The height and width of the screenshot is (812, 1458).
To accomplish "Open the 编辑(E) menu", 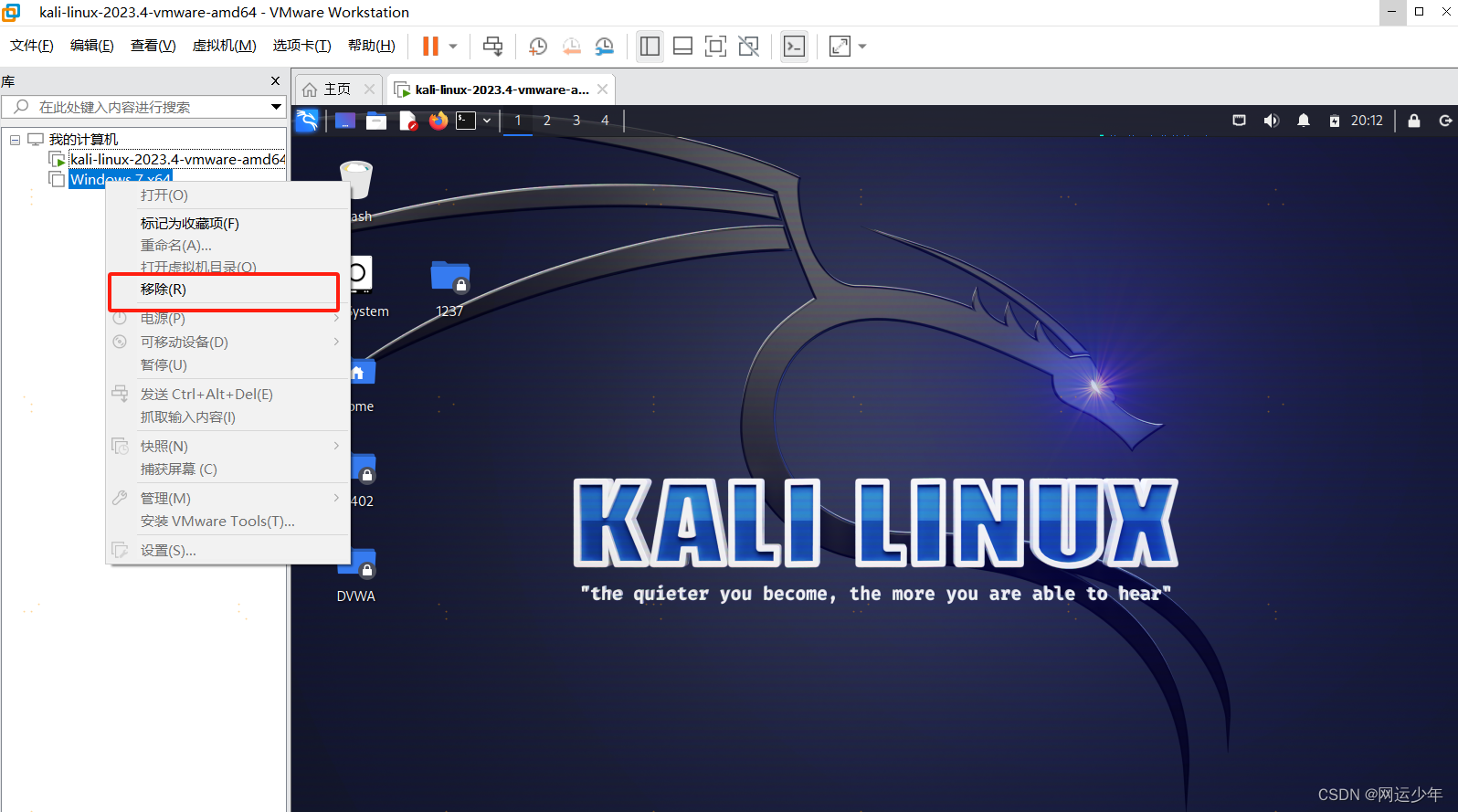I will point(92,46).
